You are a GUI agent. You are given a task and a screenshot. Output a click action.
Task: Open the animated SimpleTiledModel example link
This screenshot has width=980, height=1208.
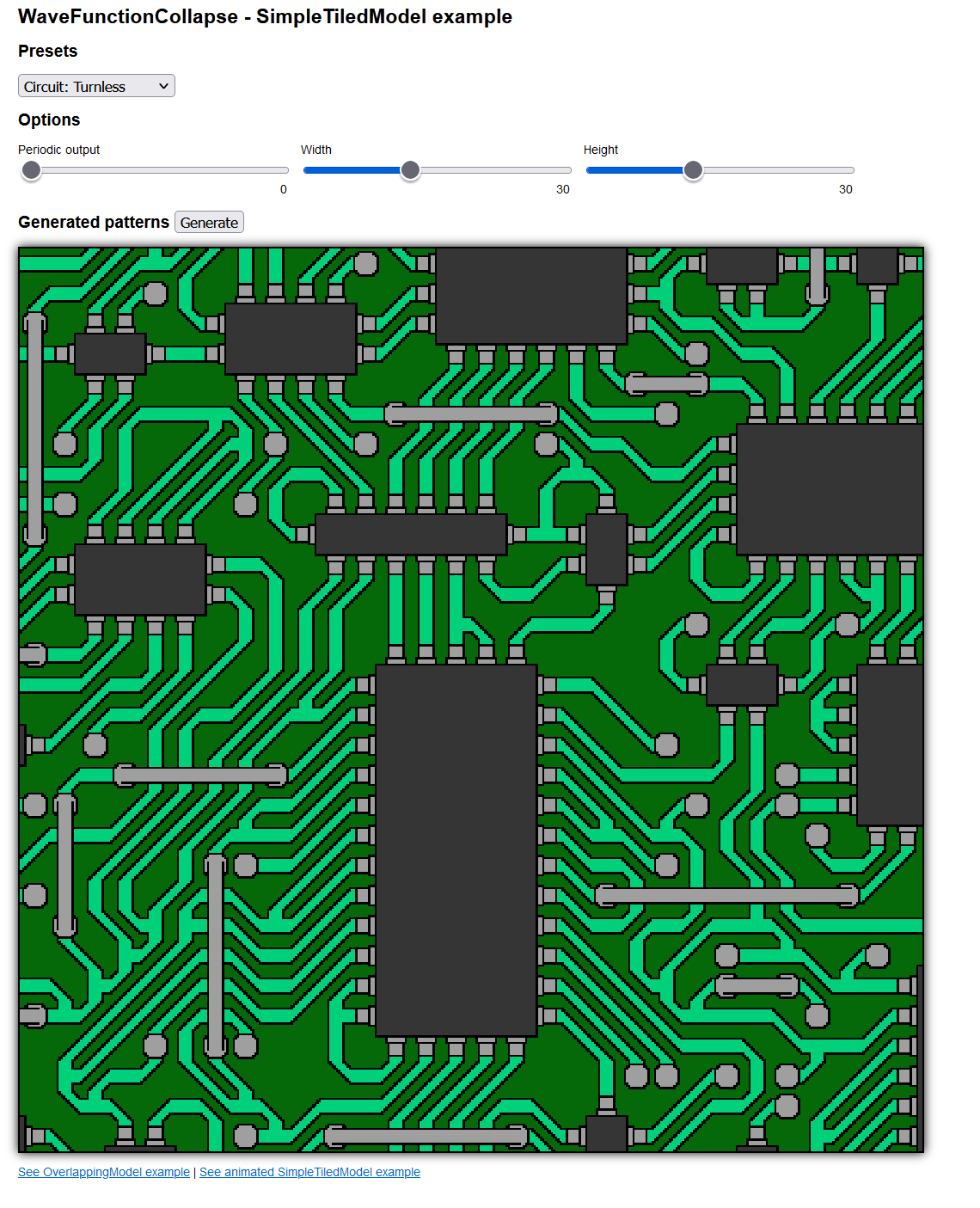coord(309,1172)
